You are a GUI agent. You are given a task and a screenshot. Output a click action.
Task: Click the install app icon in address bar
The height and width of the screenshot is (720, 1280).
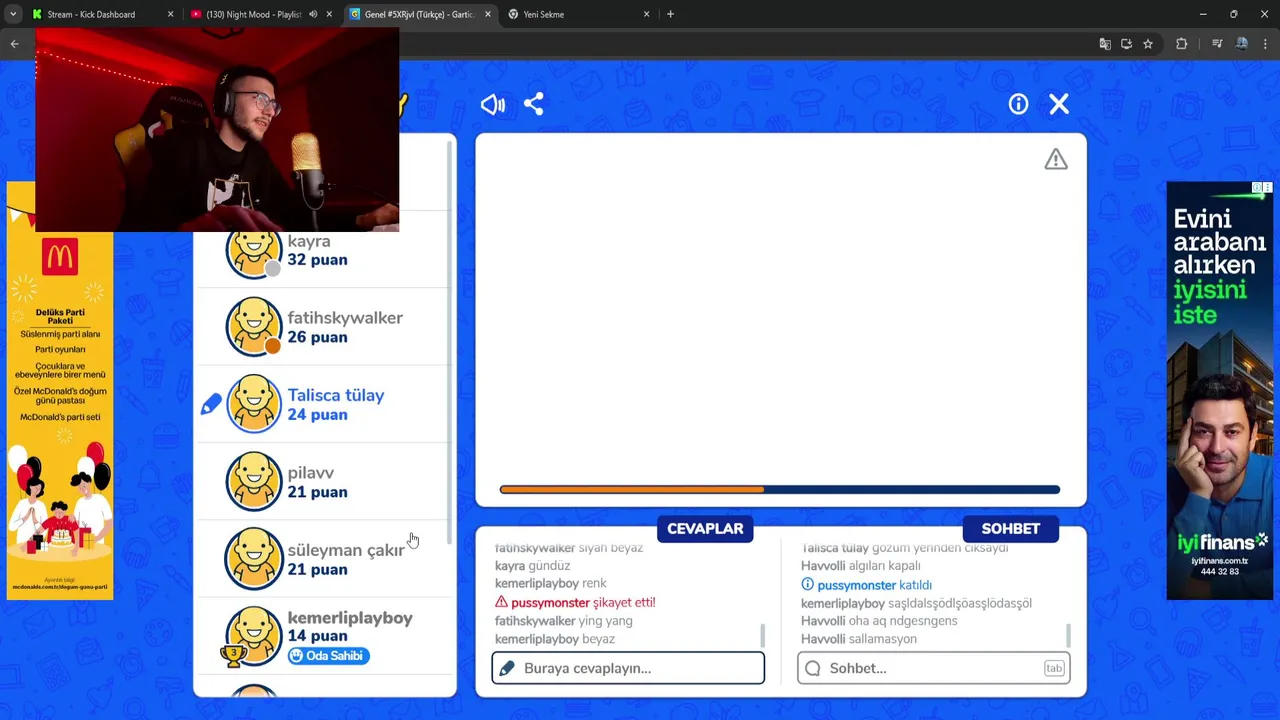1126,44
